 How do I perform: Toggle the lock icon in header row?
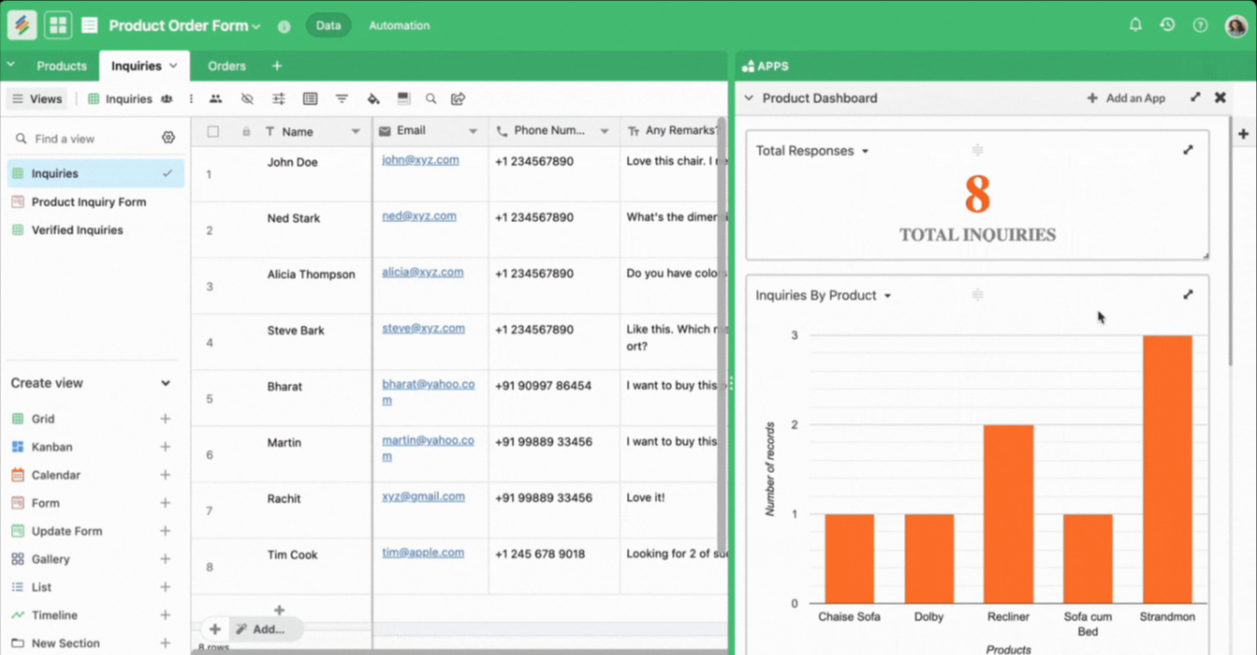[x=246, y=131]
